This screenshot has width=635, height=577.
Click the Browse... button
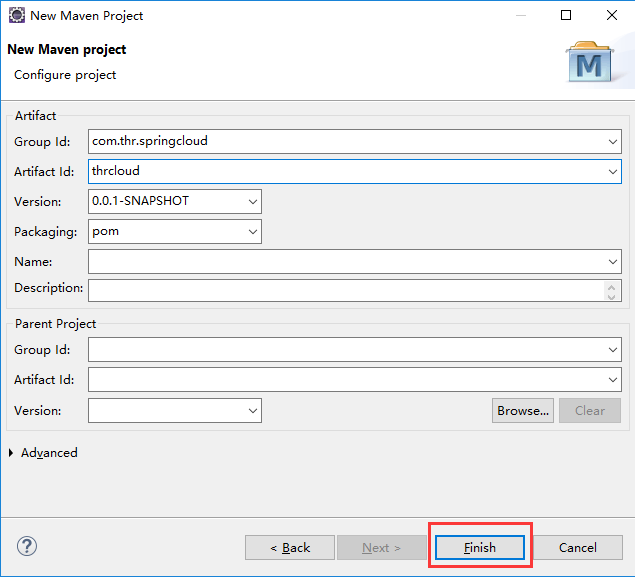click(x=523, y=411)
